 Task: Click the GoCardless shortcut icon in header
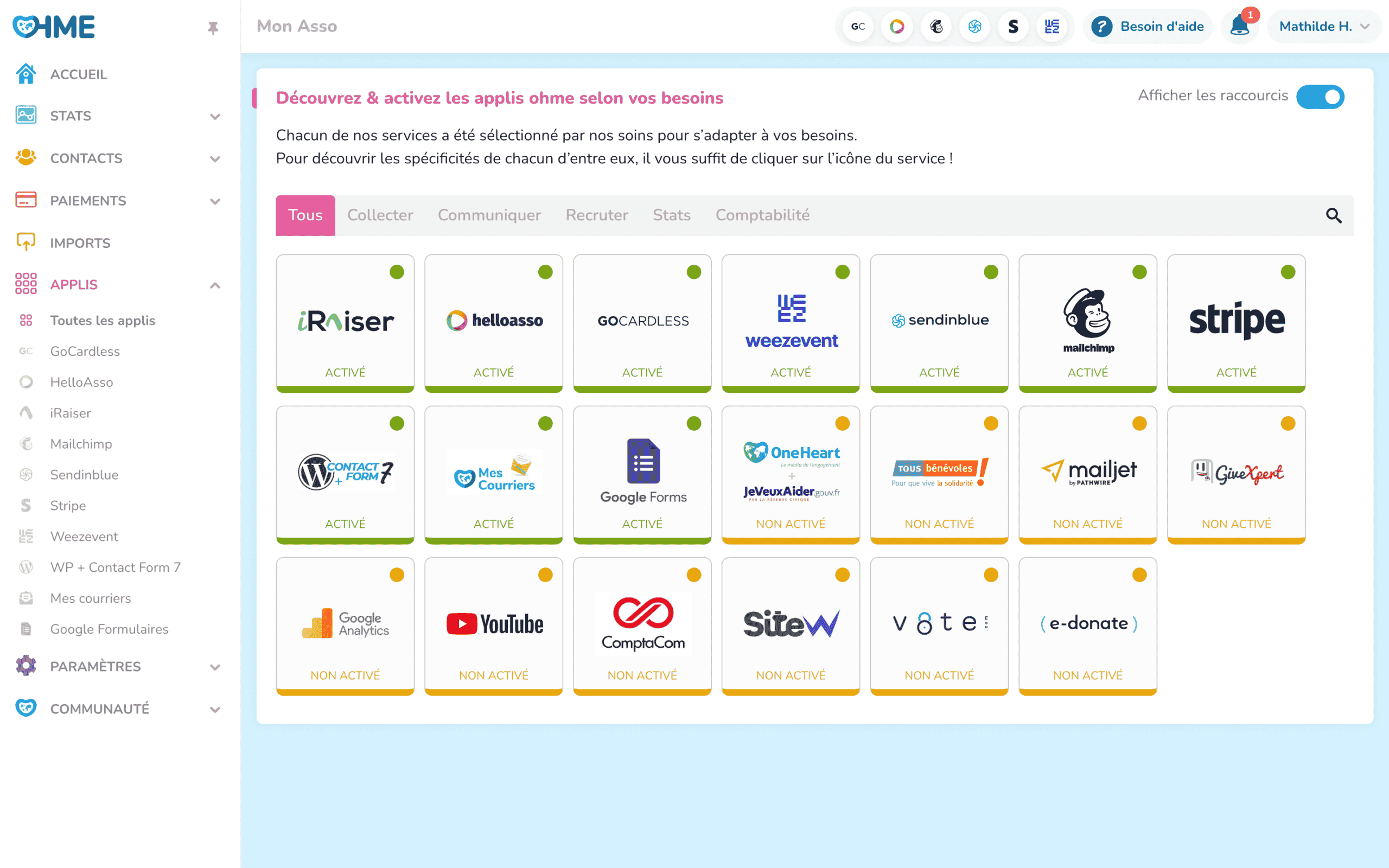tap(857, 27)
